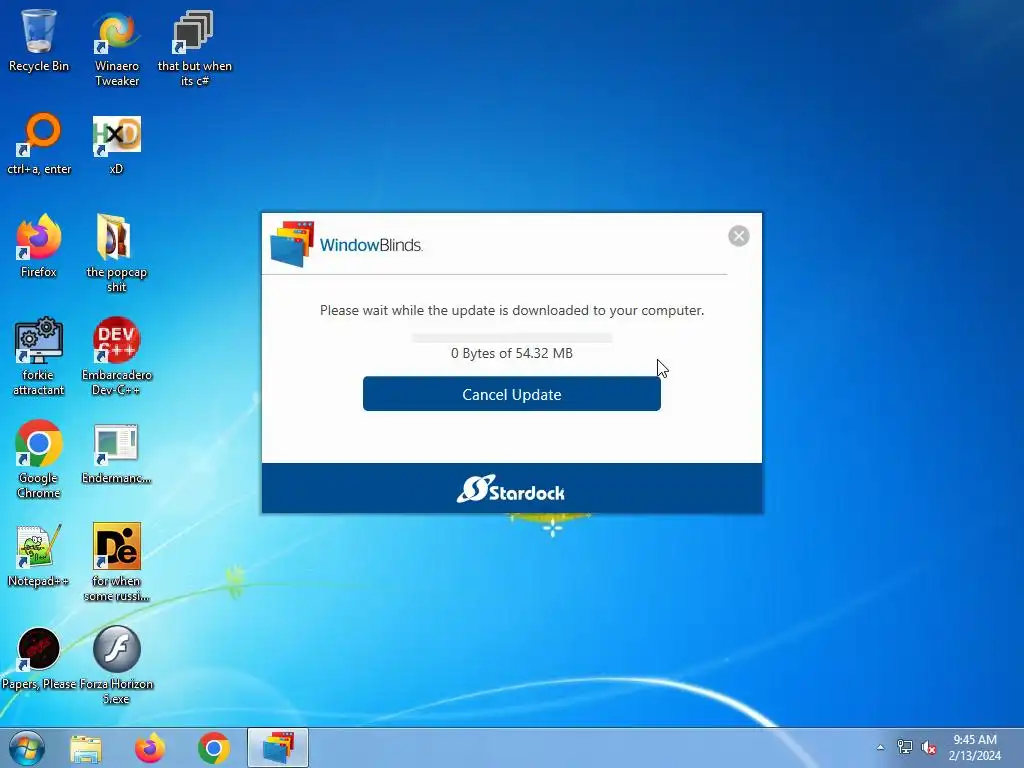Select the Papers, Please desktop shortcut
Screen dimensions: 1024x768
coord(39,658)
